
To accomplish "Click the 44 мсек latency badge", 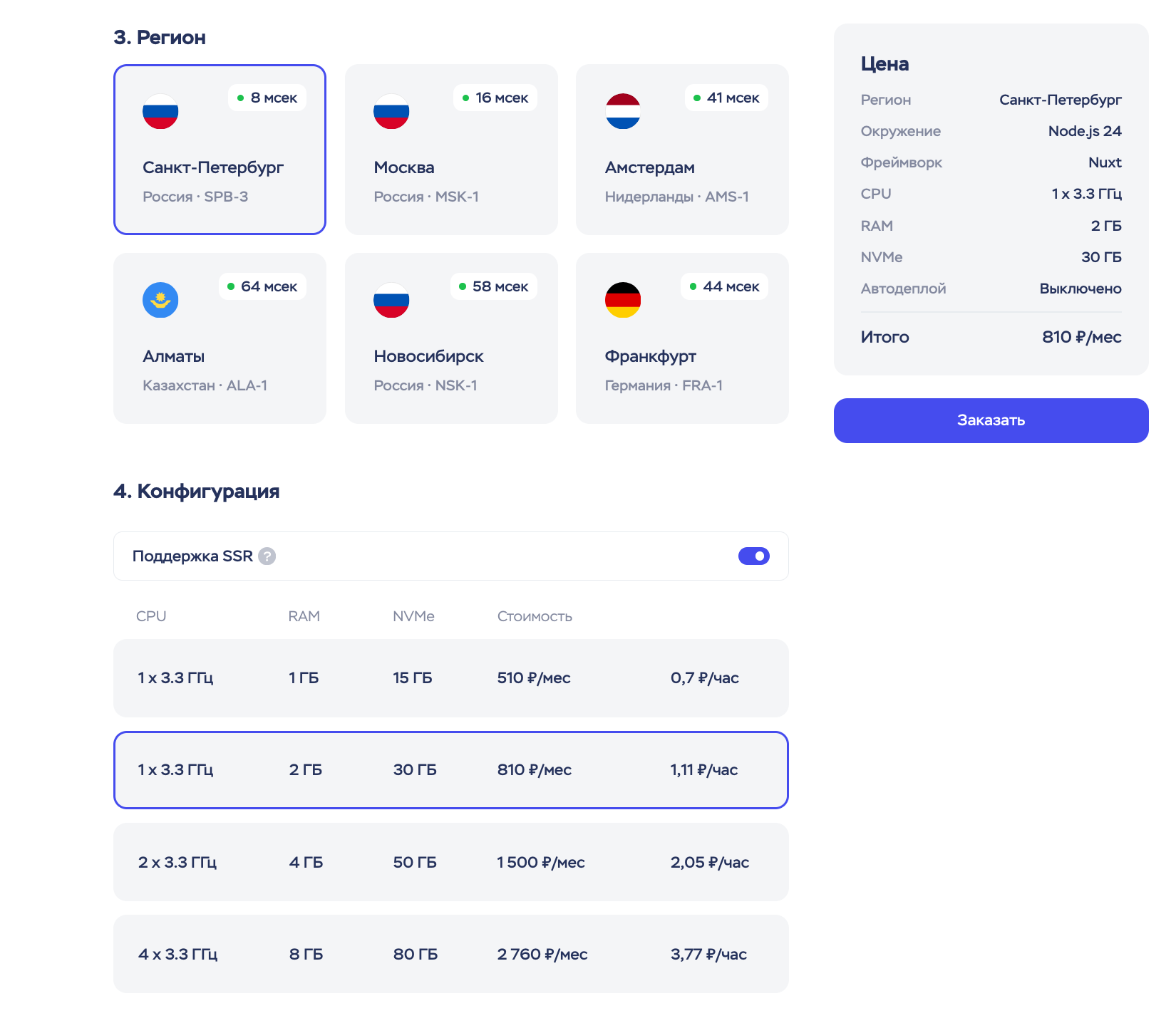I will coord(724,286).
